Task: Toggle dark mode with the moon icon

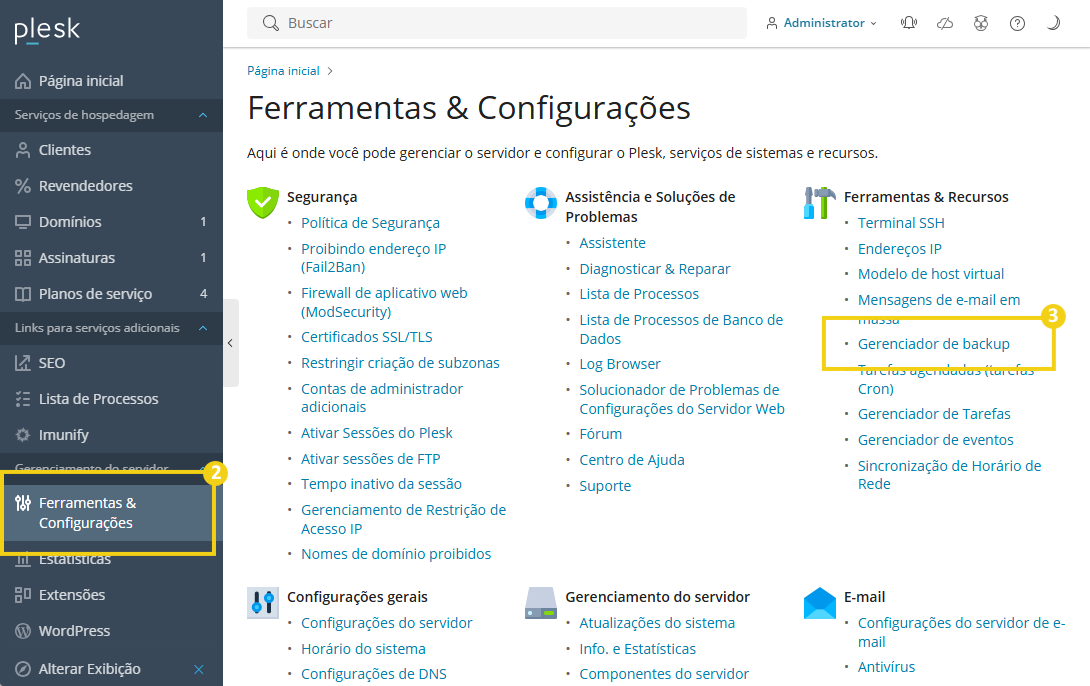Action: coord(1053,22)
